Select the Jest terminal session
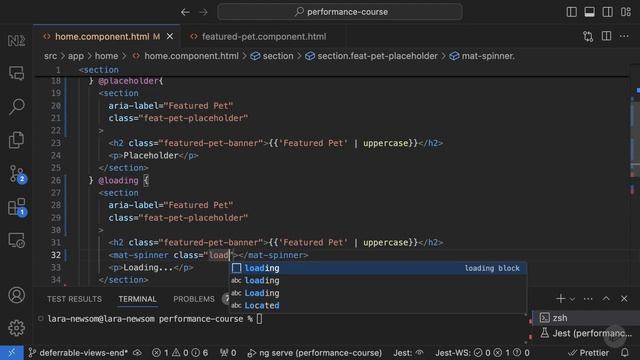This screenshot has width=640, height=360. pyautogui.click(x=586, y=333)
